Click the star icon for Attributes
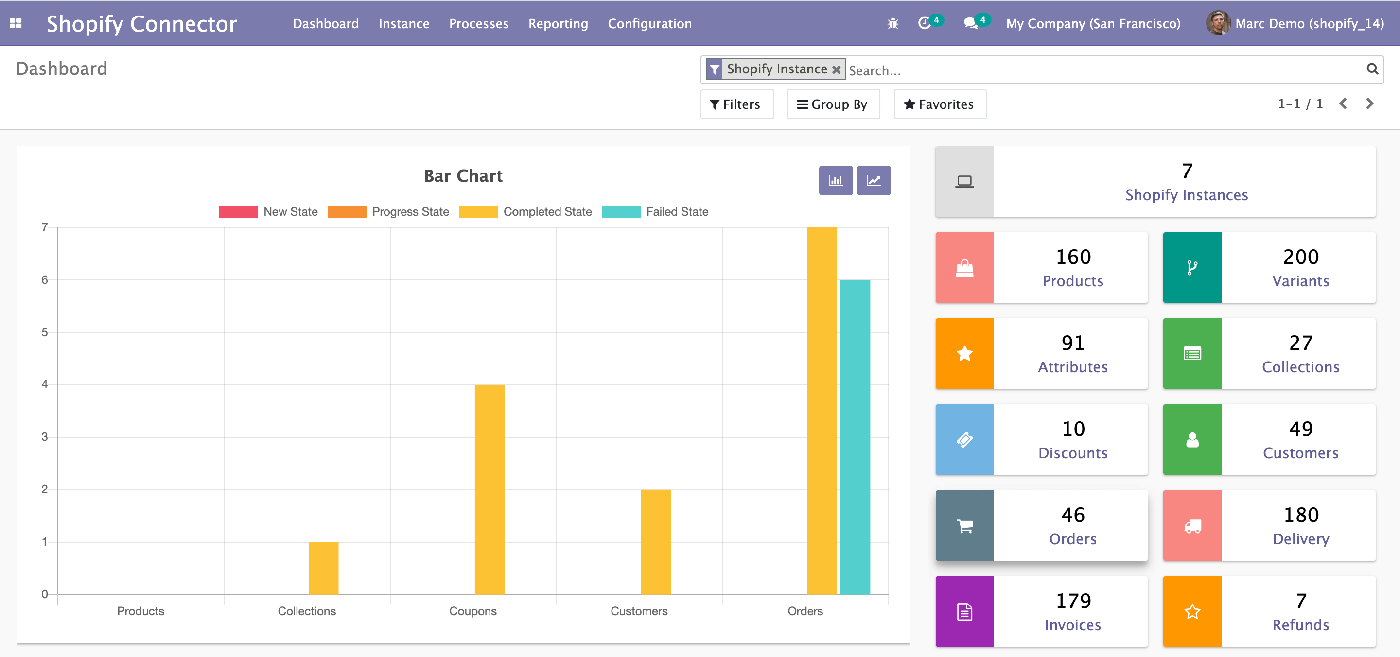 click(x=965, y=354)
